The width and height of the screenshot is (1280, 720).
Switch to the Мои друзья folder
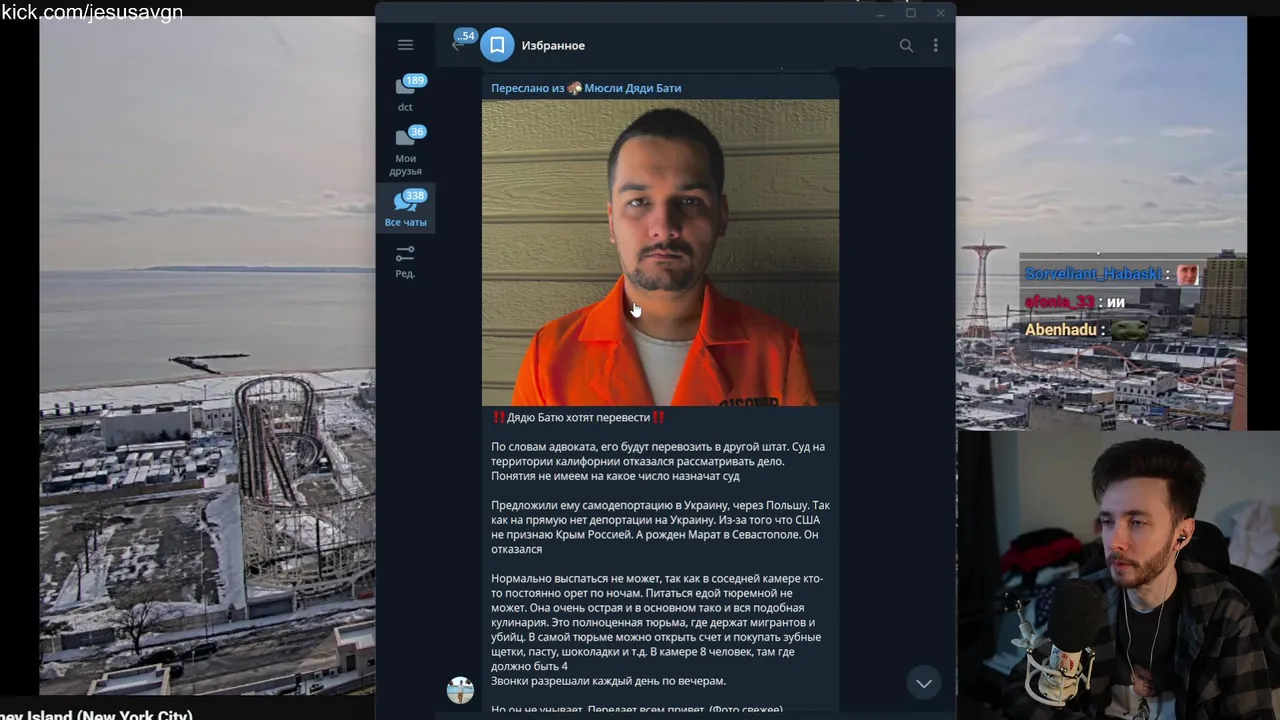click(x=405, y=151)
